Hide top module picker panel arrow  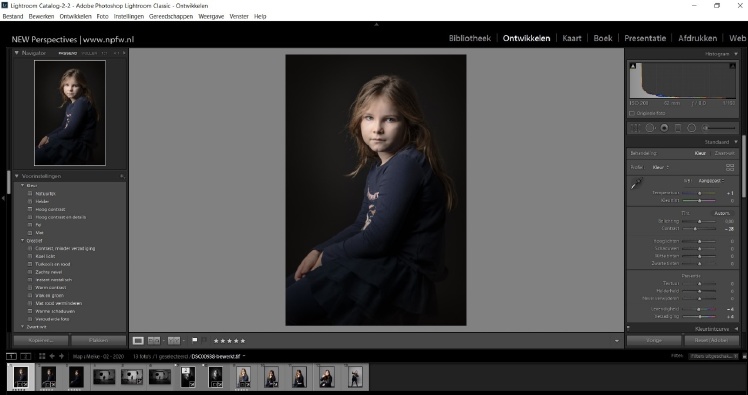point(376,24)
